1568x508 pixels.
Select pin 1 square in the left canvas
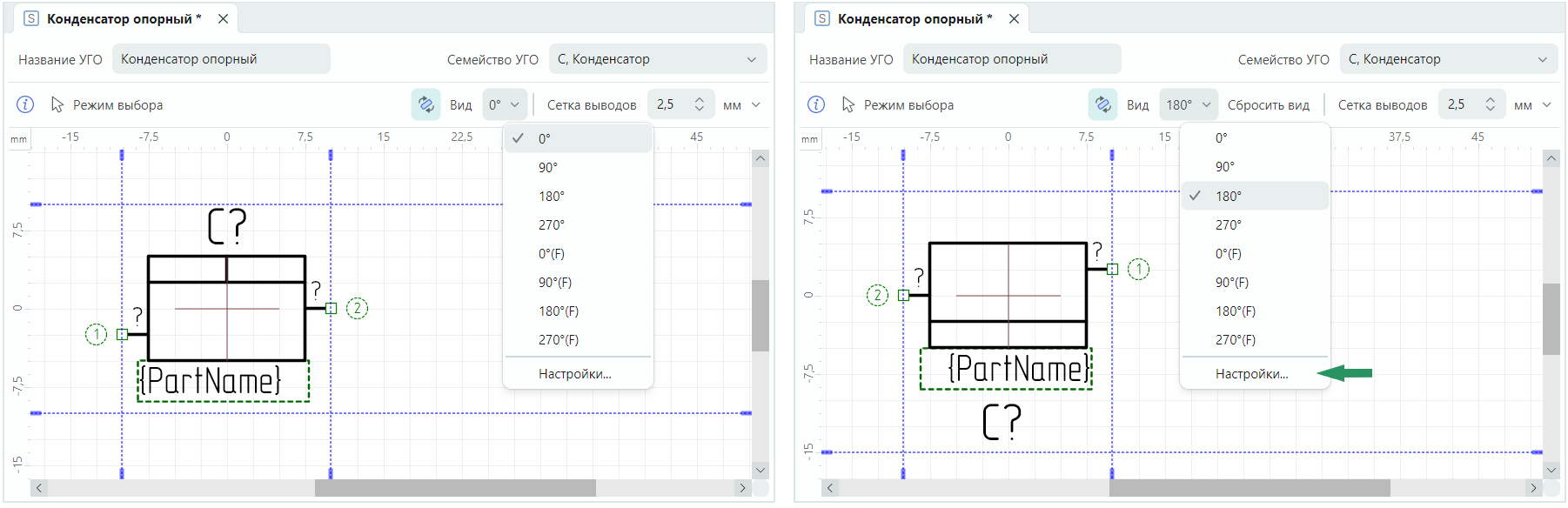122,334
